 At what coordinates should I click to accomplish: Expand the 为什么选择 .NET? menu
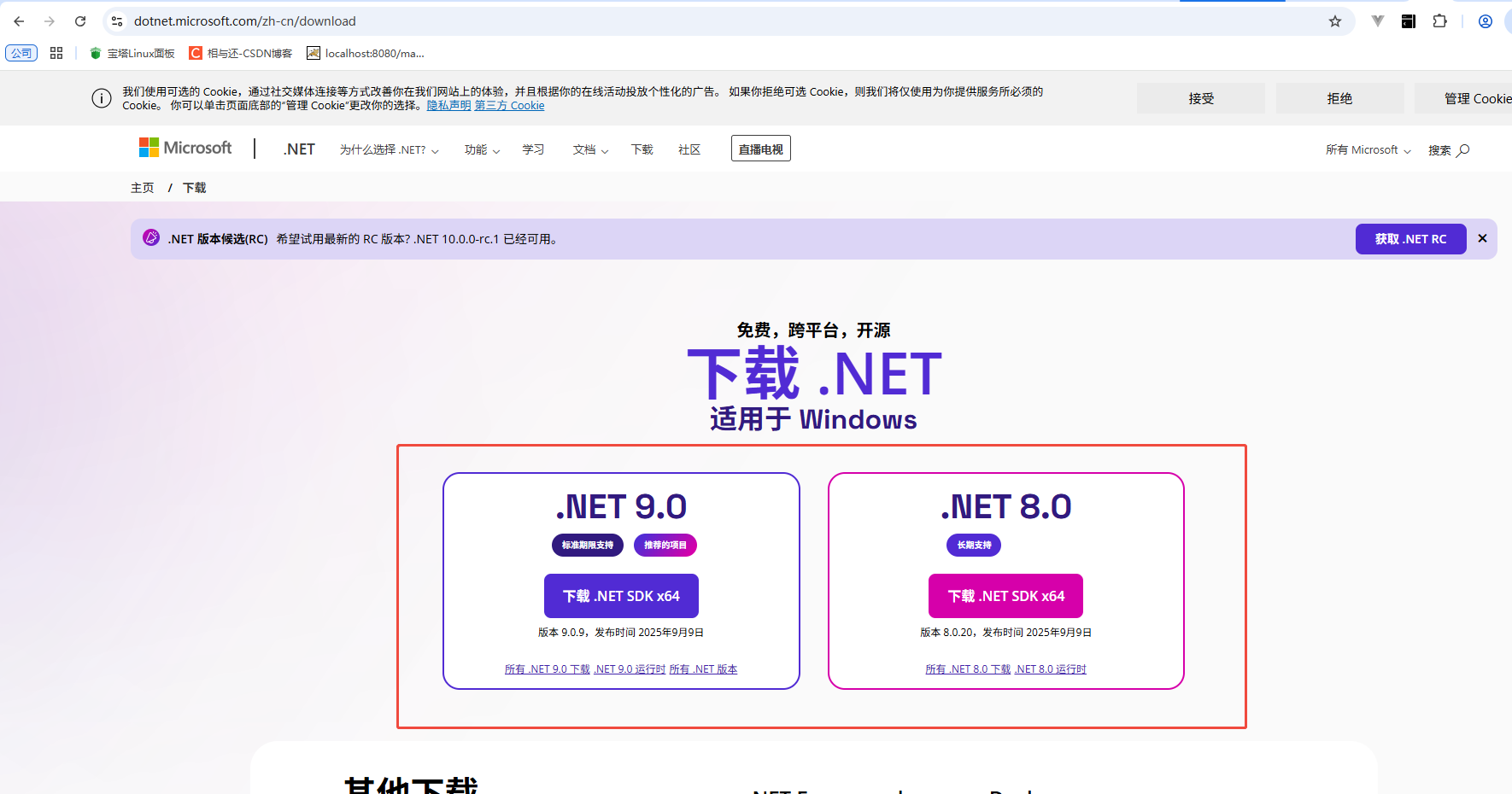[x=389, y=150]
